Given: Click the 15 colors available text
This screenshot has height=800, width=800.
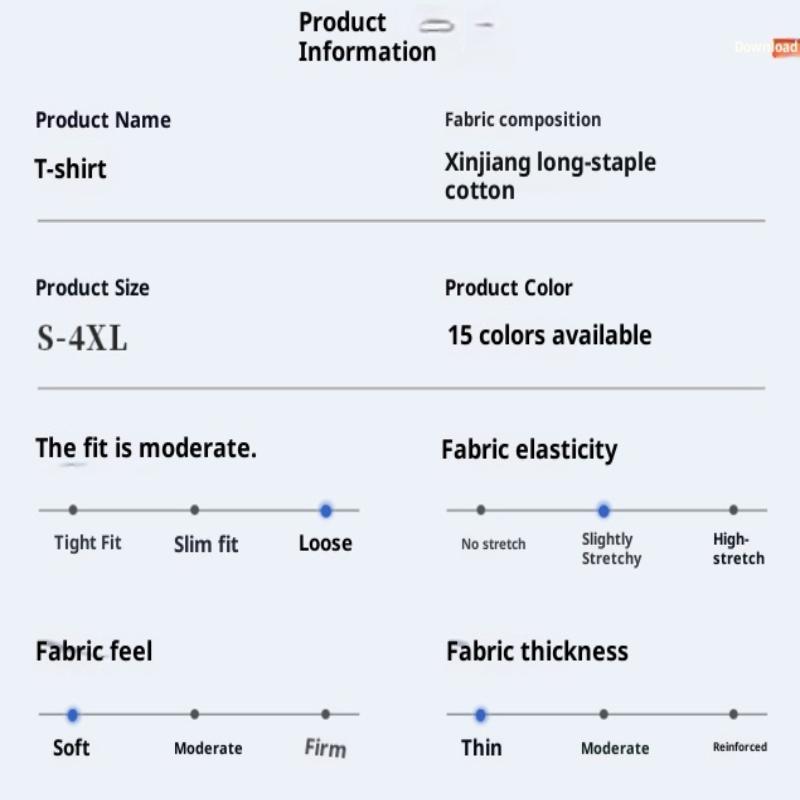Looking at the screenshot, I should coord(549,335).
